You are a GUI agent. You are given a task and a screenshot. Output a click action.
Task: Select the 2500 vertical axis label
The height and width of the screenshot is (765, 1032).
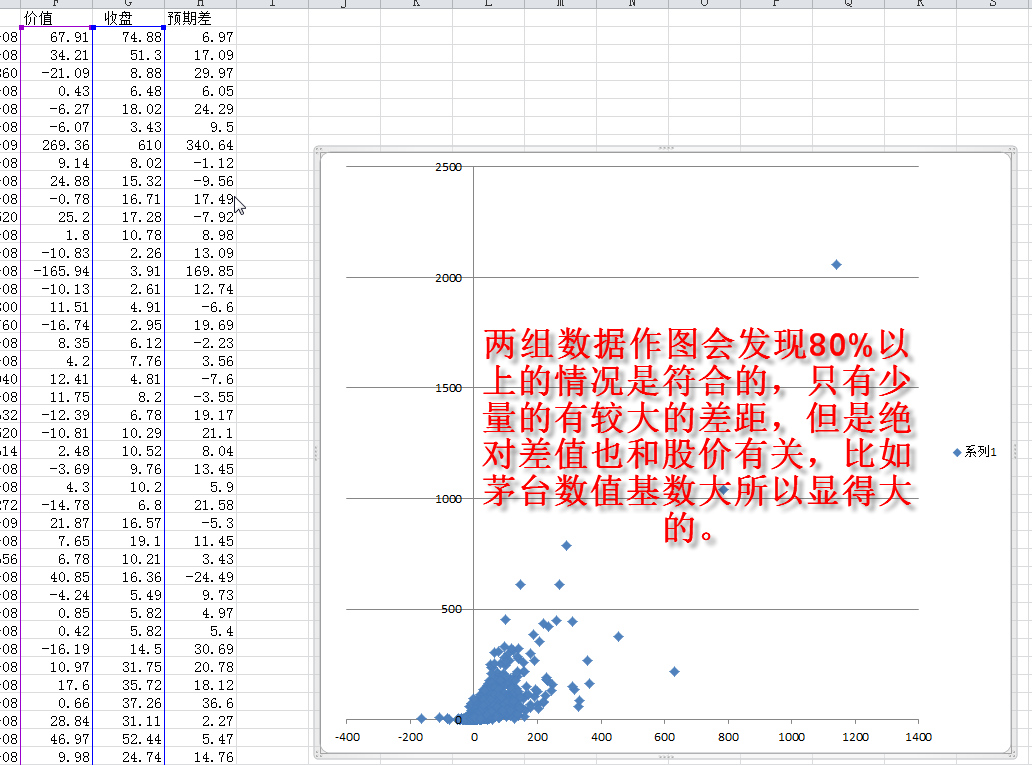(450, 167)
